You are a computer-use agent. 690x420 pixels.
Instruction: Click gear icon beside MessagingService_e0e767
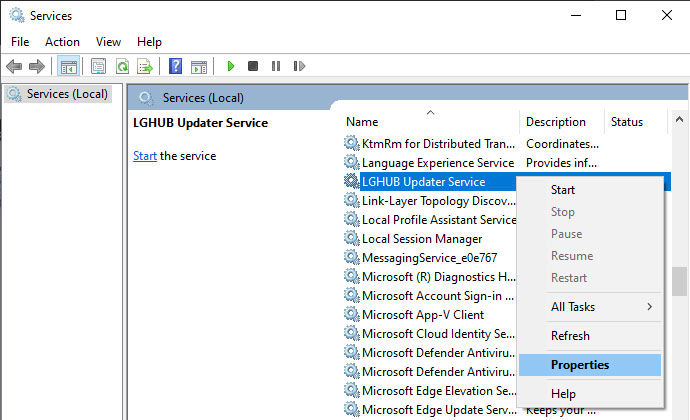click(x=352, y=257)
